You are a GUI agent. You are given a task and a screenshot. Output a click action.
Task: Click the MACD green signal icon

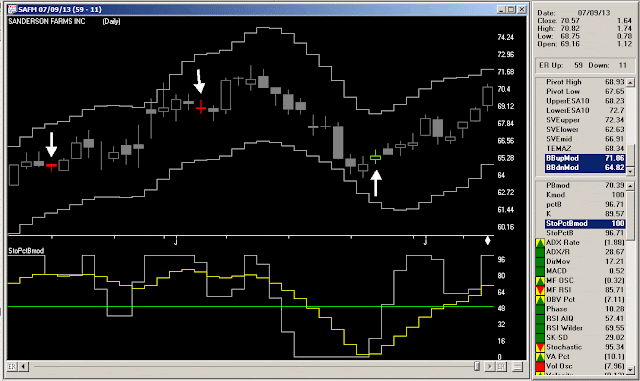click(540, 271)
